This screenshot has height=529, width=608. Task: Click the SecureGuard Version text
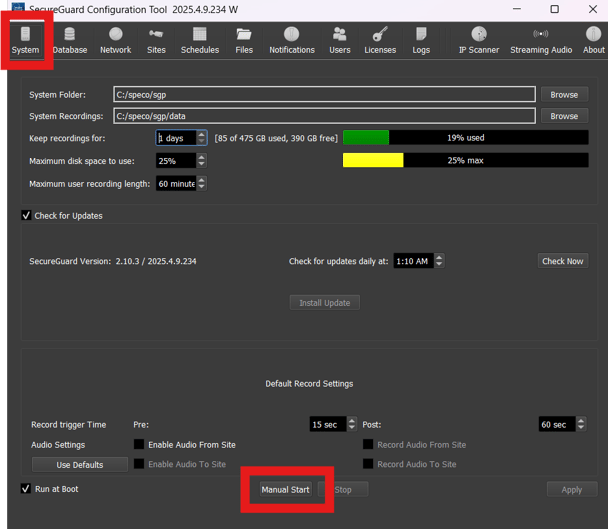pyautogui.click(x=113, y=261)
